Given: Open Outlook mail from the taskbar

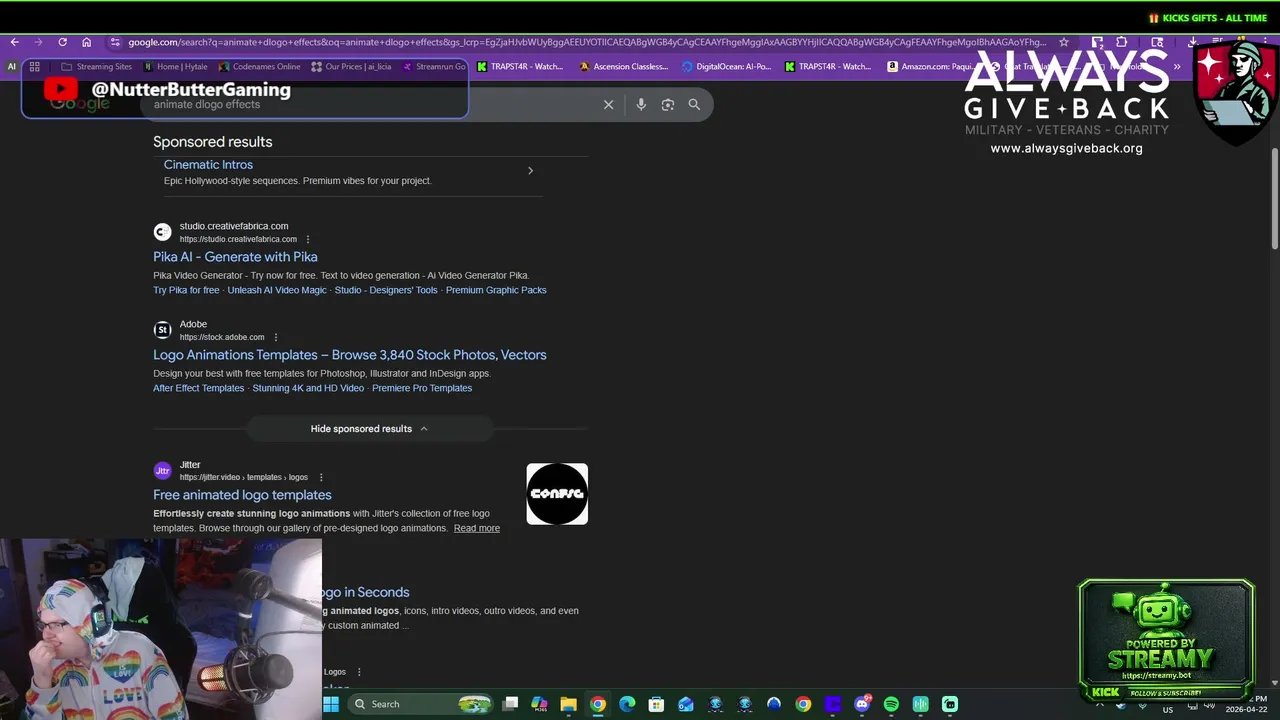Looking at the screenshot, I should click(686, 704).
